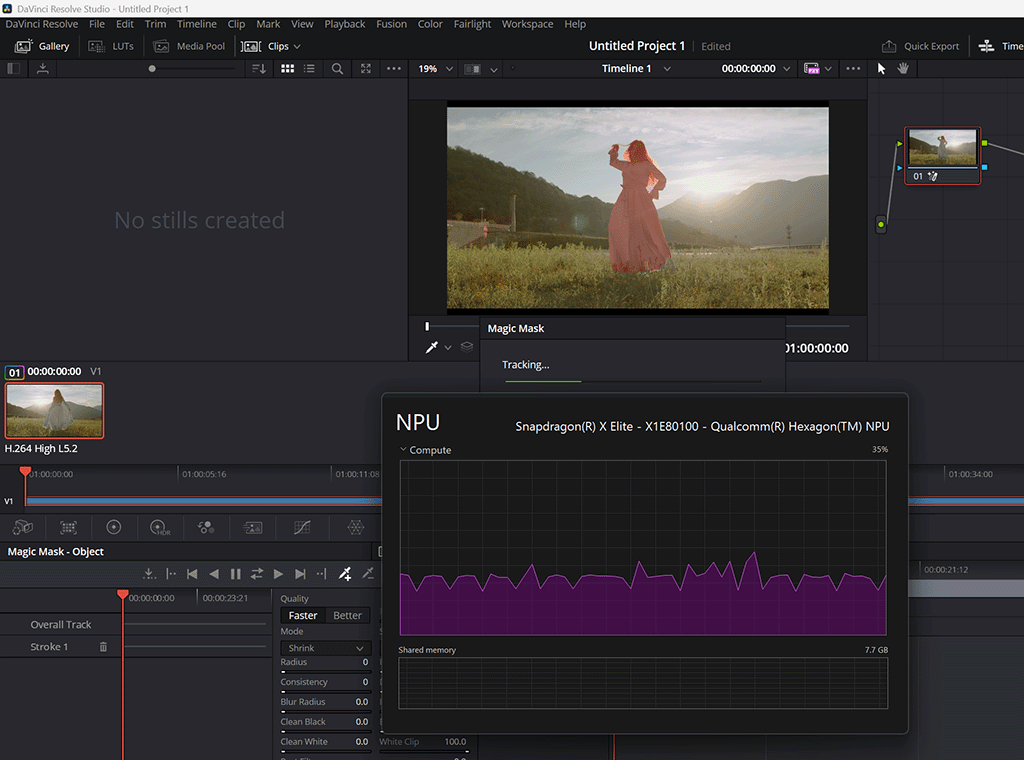Open the Color Match palette
The image size is (1024, 760).
point(69,527)
